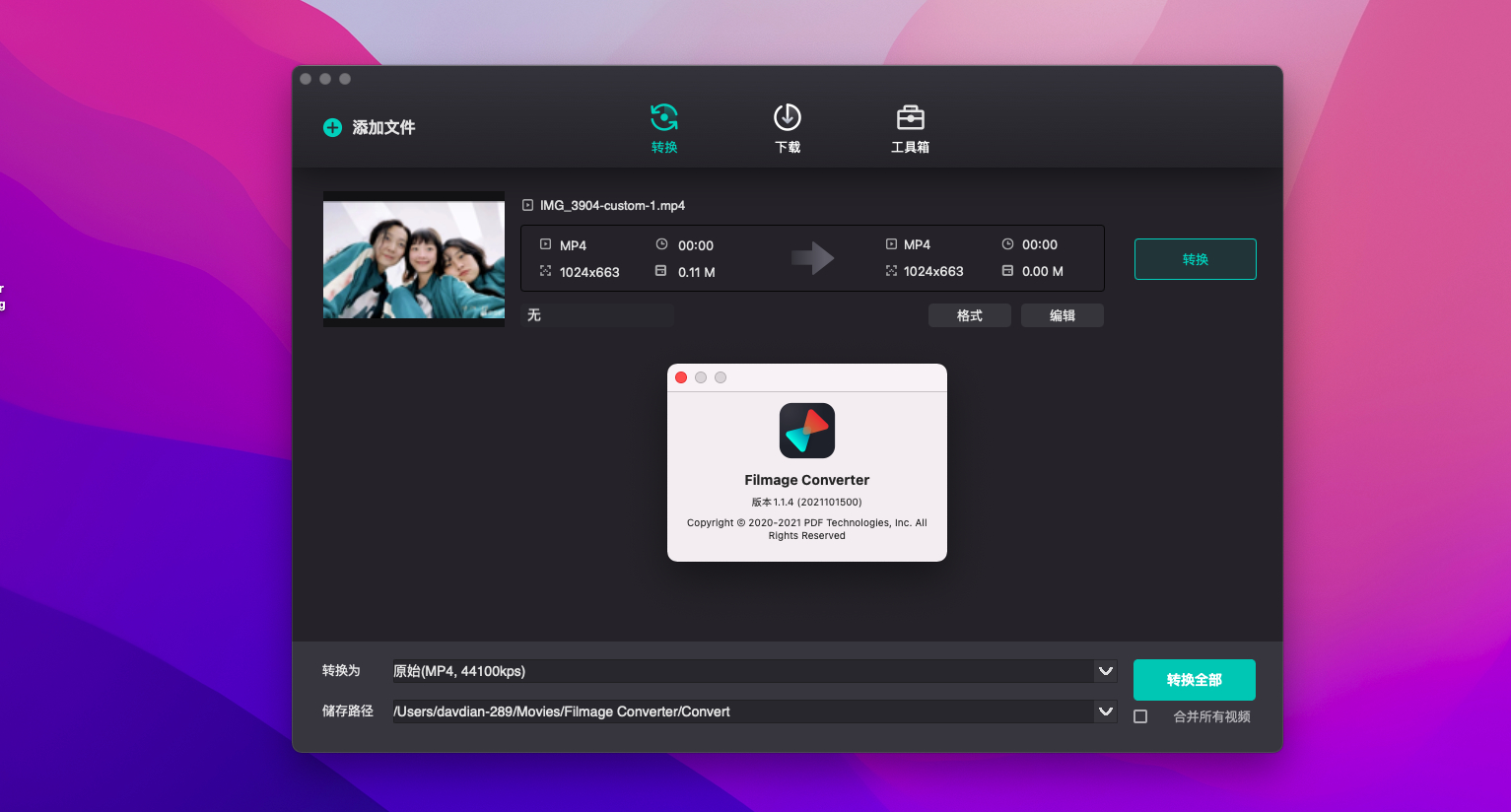Click the Filmage Converter title text
This screenshot has height=812, width=1511.
pyautogui.click(x=807, y=480)
